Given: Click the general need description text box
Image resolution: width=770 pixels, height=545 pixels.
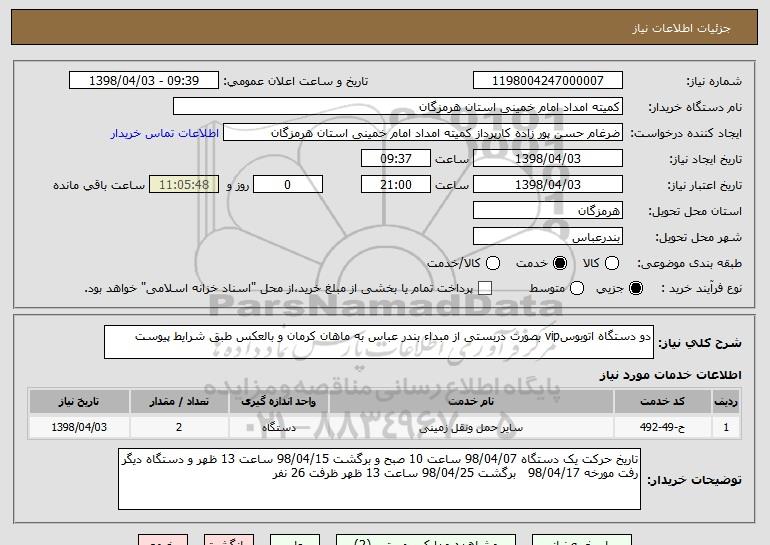Looking at the screenshot, I should pos(379,342).
